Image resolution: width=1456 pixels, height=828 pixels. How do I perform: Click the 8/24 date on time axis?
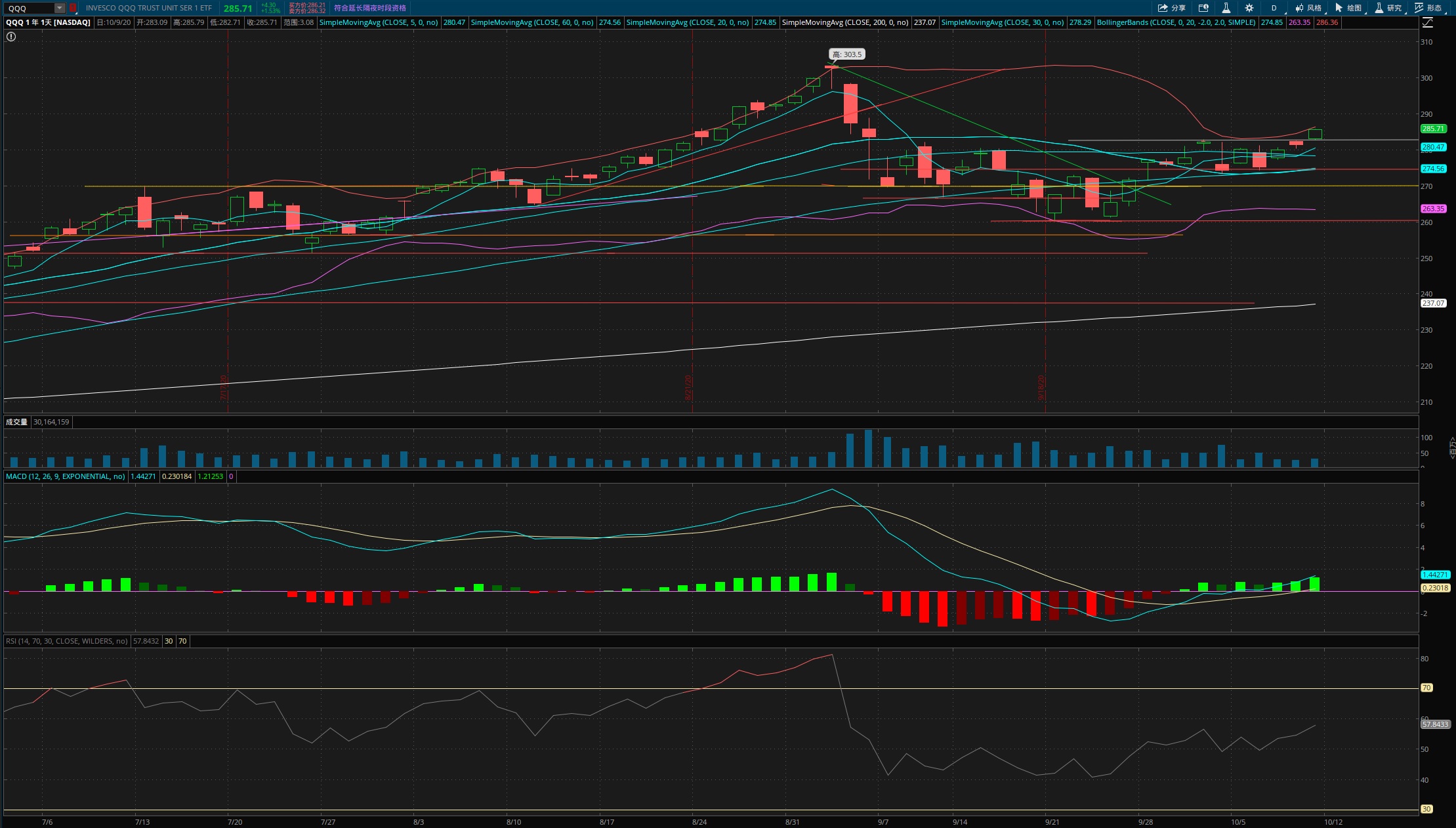click(x=699, y=822)
